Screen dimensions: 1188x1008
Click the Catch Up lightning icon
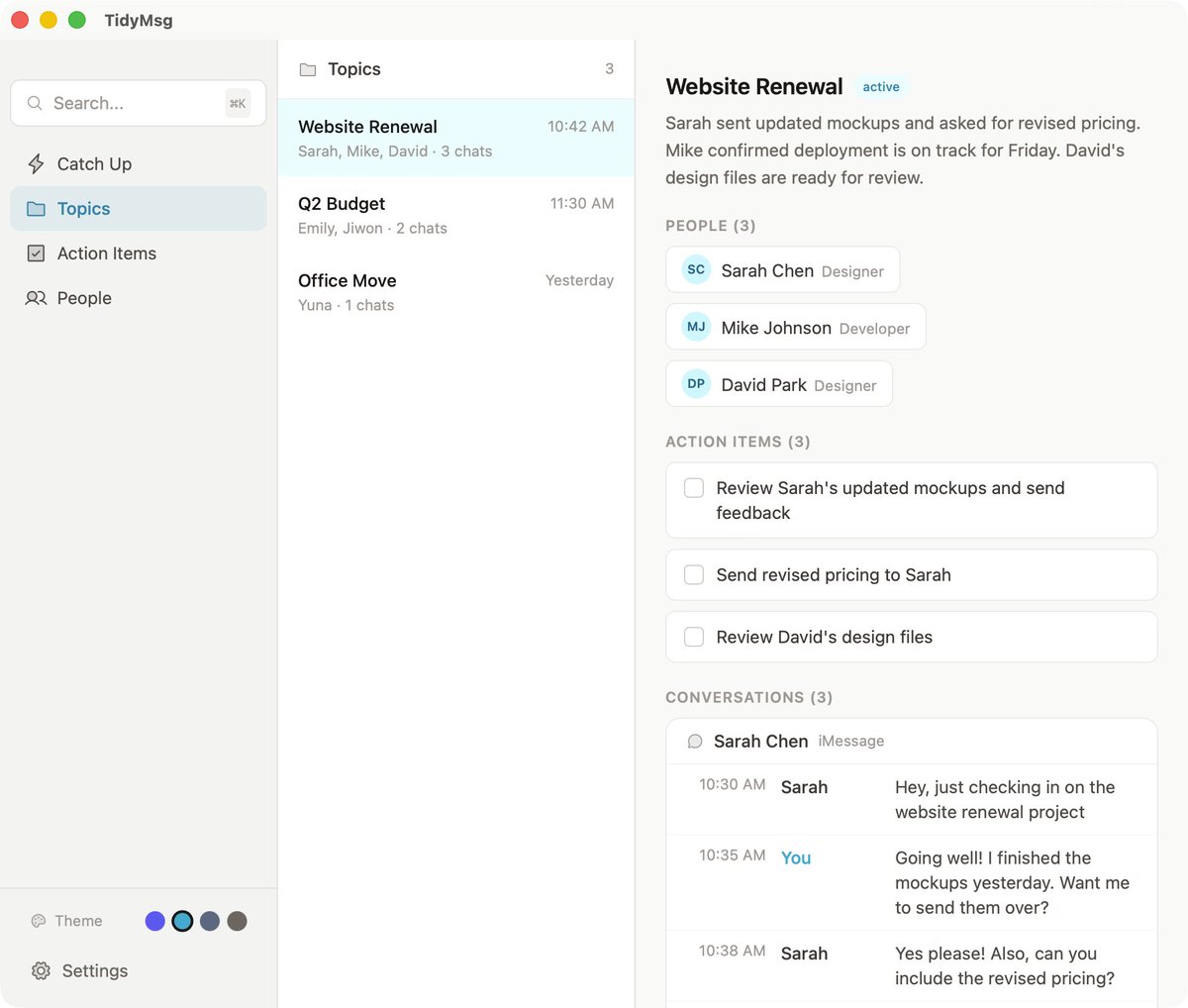(x=36, y=164)
